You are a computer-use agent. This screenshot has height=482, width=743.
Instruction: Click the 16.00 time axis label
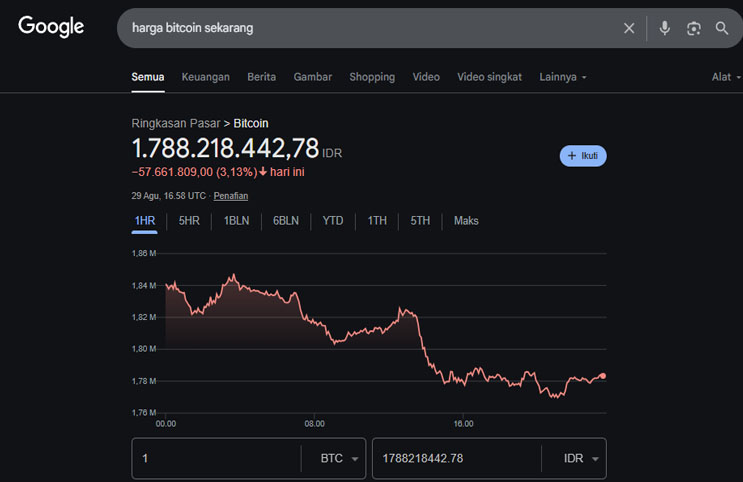pyautogui.click(x=463, y=424)
